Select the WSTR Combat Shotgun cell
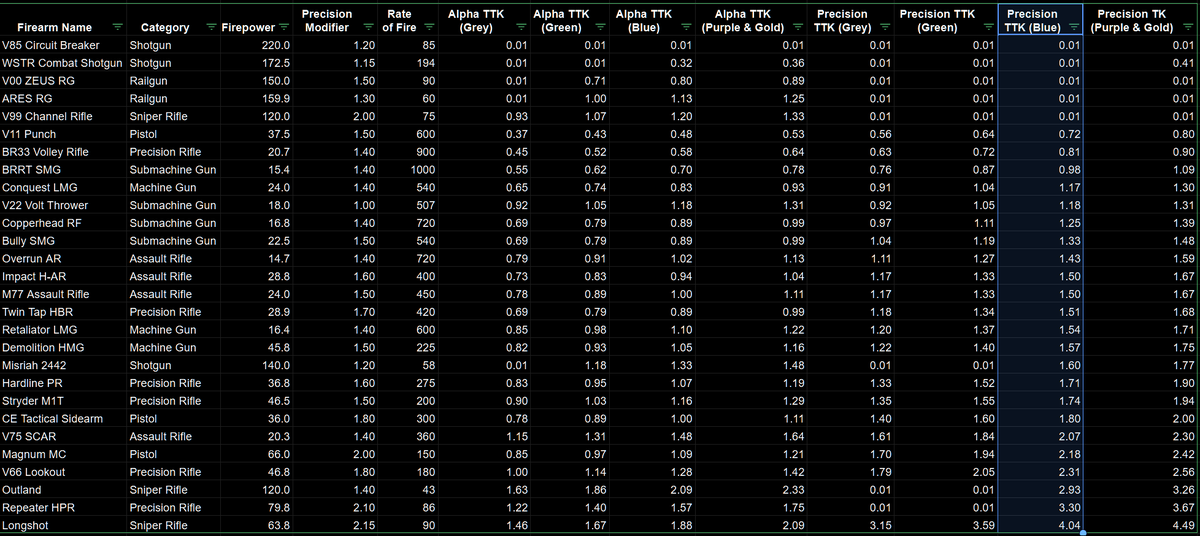The height and width of the screenshot is (536, 1200). 63,64
